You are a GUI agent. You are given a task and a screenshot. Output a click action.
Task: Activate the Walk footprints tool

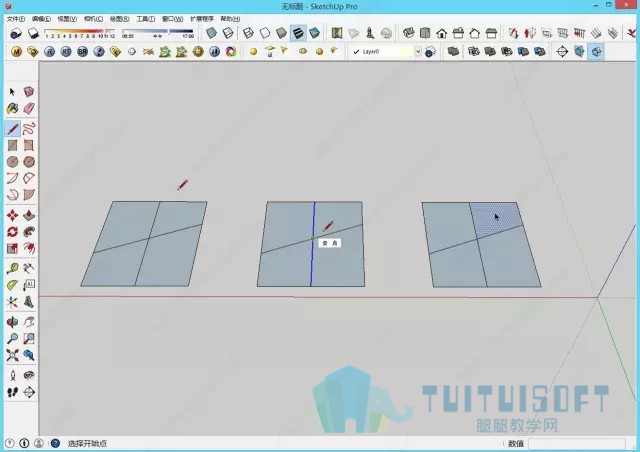[x=12, y=392]
